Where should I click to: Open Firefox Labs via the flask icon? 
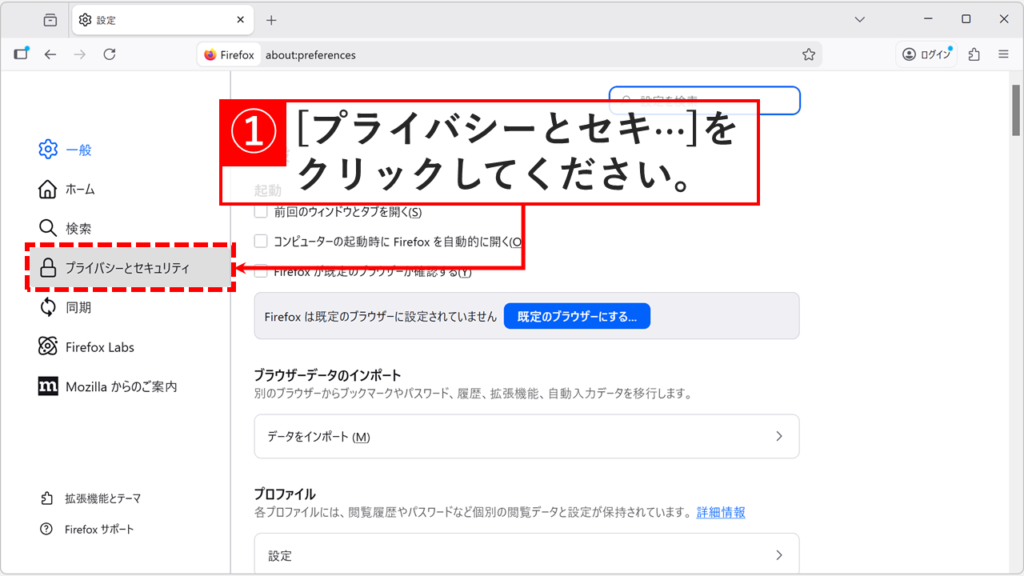[46, 347]
